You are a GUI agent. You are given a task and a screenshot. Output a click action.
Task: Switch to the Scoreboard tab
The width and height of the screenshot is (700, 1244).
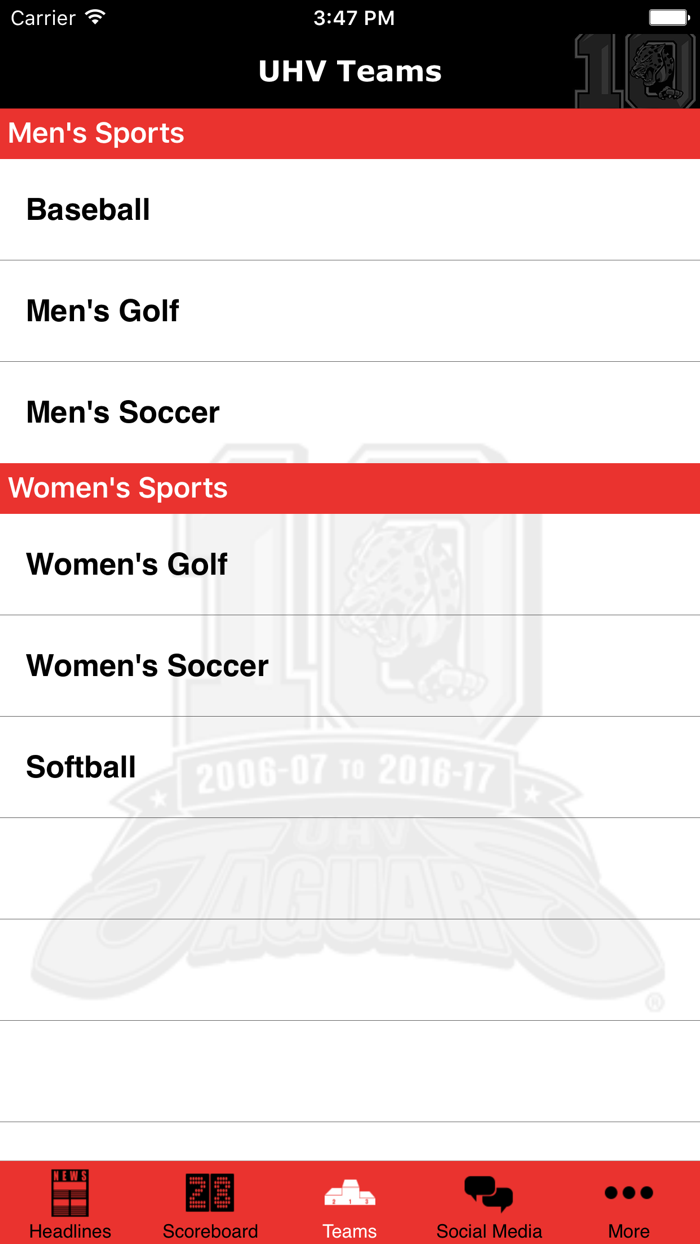(x=209, y=1202)
